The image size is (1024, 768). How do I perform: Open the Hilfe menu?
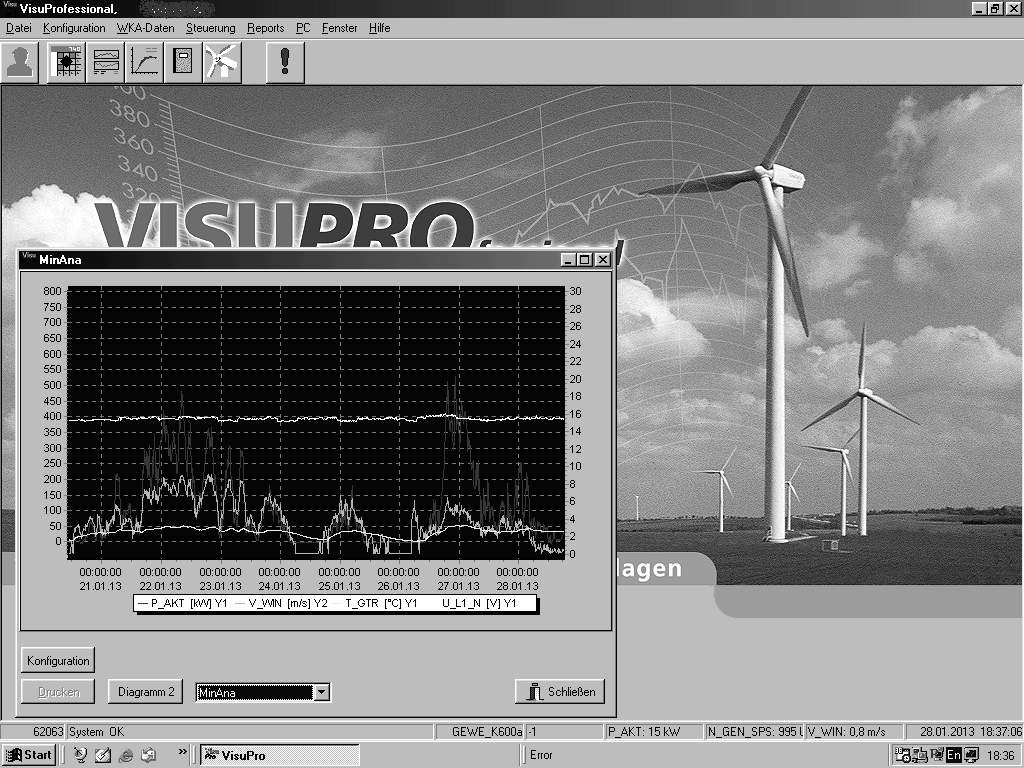(x=379, y=28)
